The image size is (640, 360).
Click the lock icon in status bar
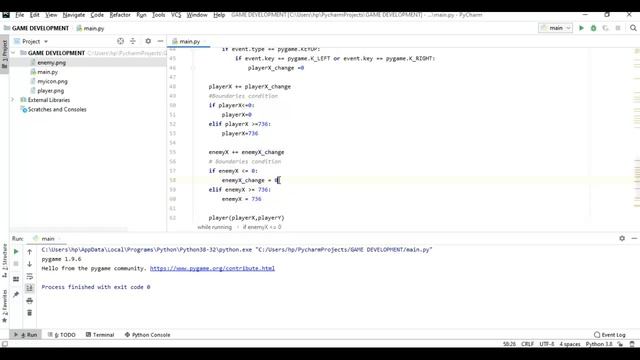[x=620, y=344]
